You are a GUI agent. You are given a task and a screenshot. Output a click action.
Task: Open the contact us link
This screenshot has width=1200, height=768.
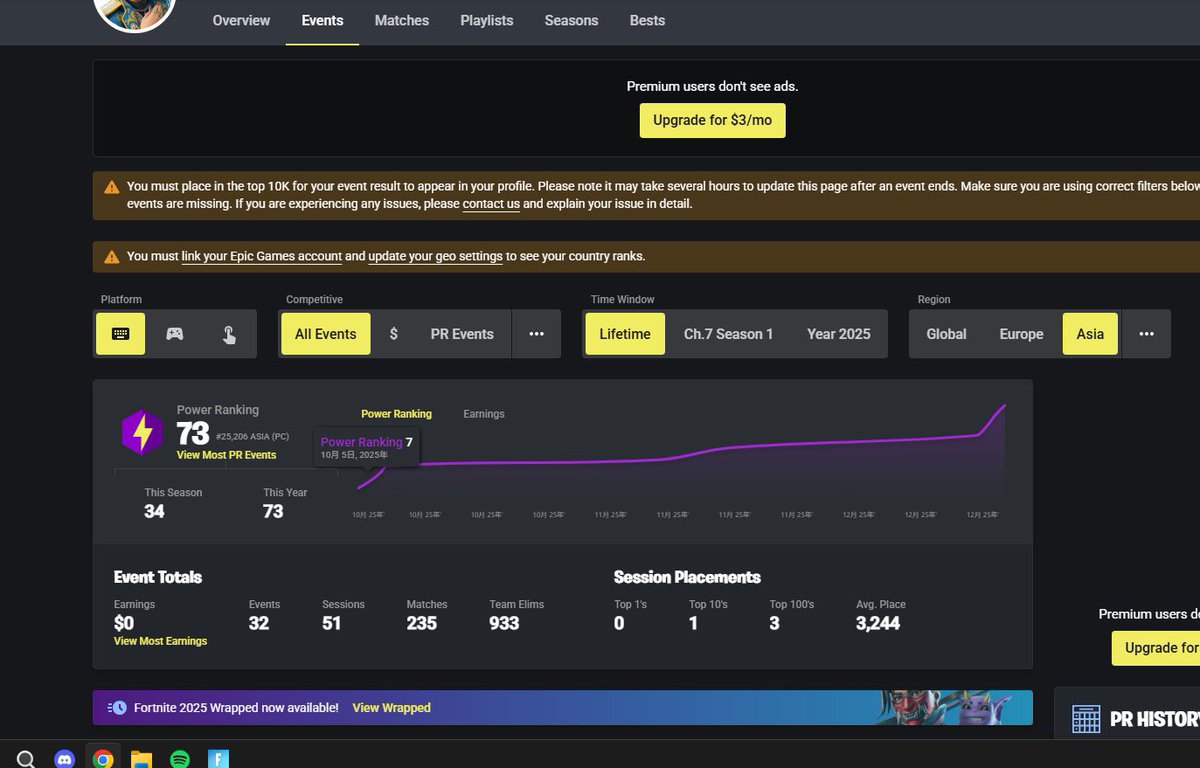pyautogui.click(x=491, y=204)
